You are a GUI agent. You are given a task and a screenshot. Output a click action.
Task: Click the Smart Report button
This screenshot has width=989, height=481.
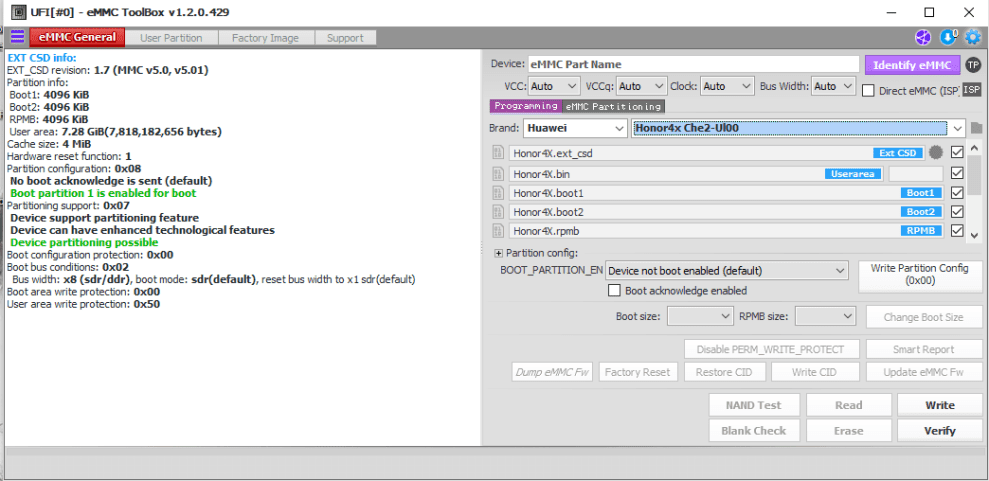click(x=923, y=349)
